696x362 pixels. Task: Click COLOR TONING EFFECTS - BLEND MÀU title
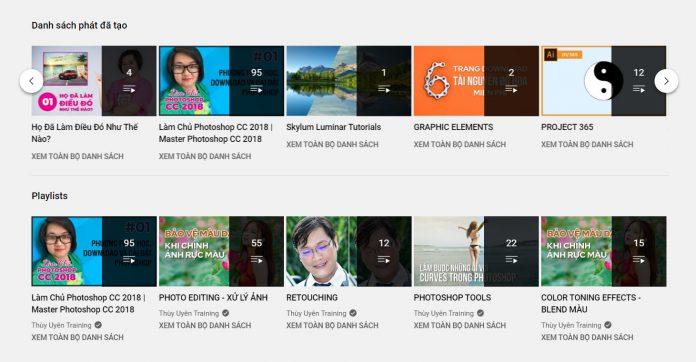[591, 303]
